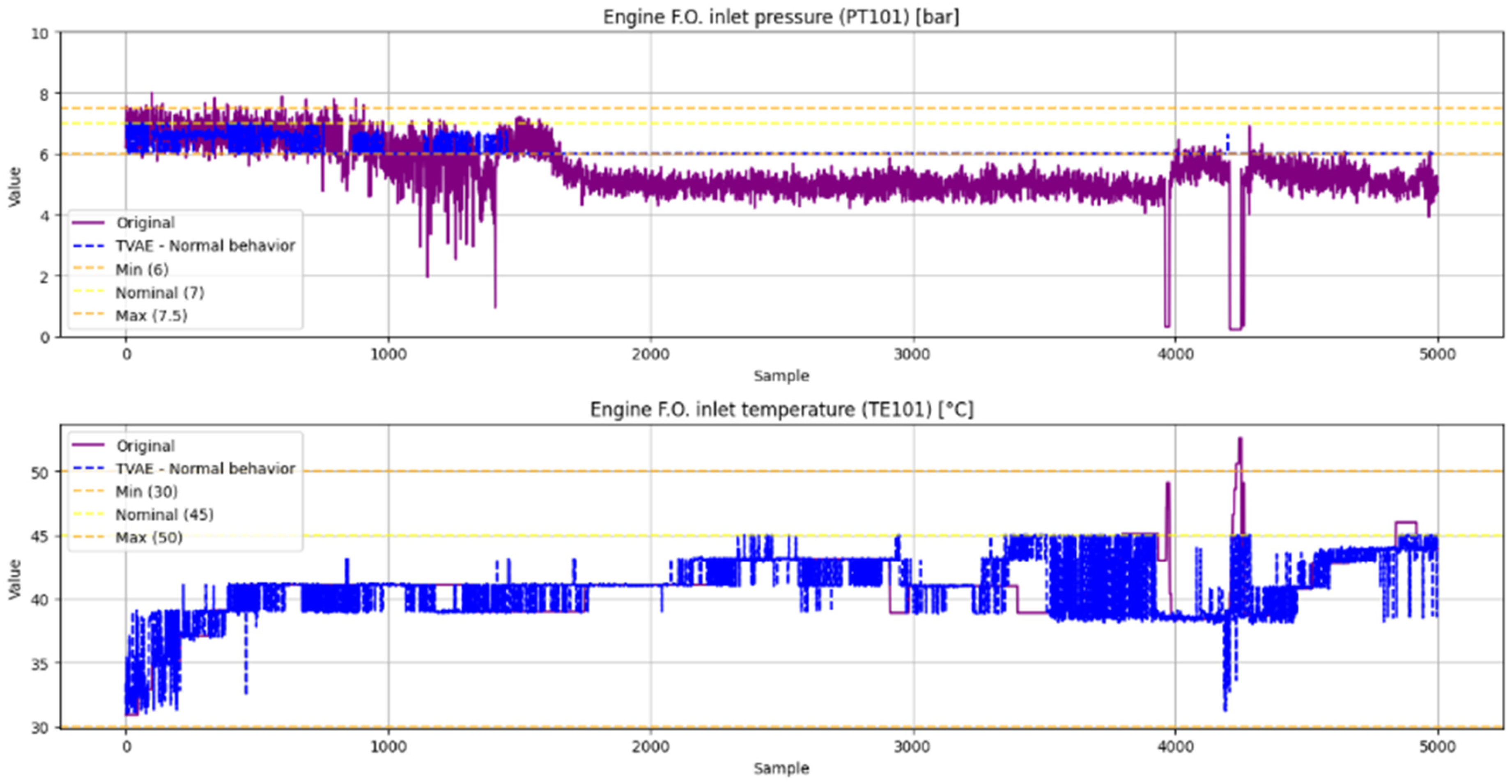
Task: Click 'Nominal (7)' legend entry
Action: tap(160, 292)
